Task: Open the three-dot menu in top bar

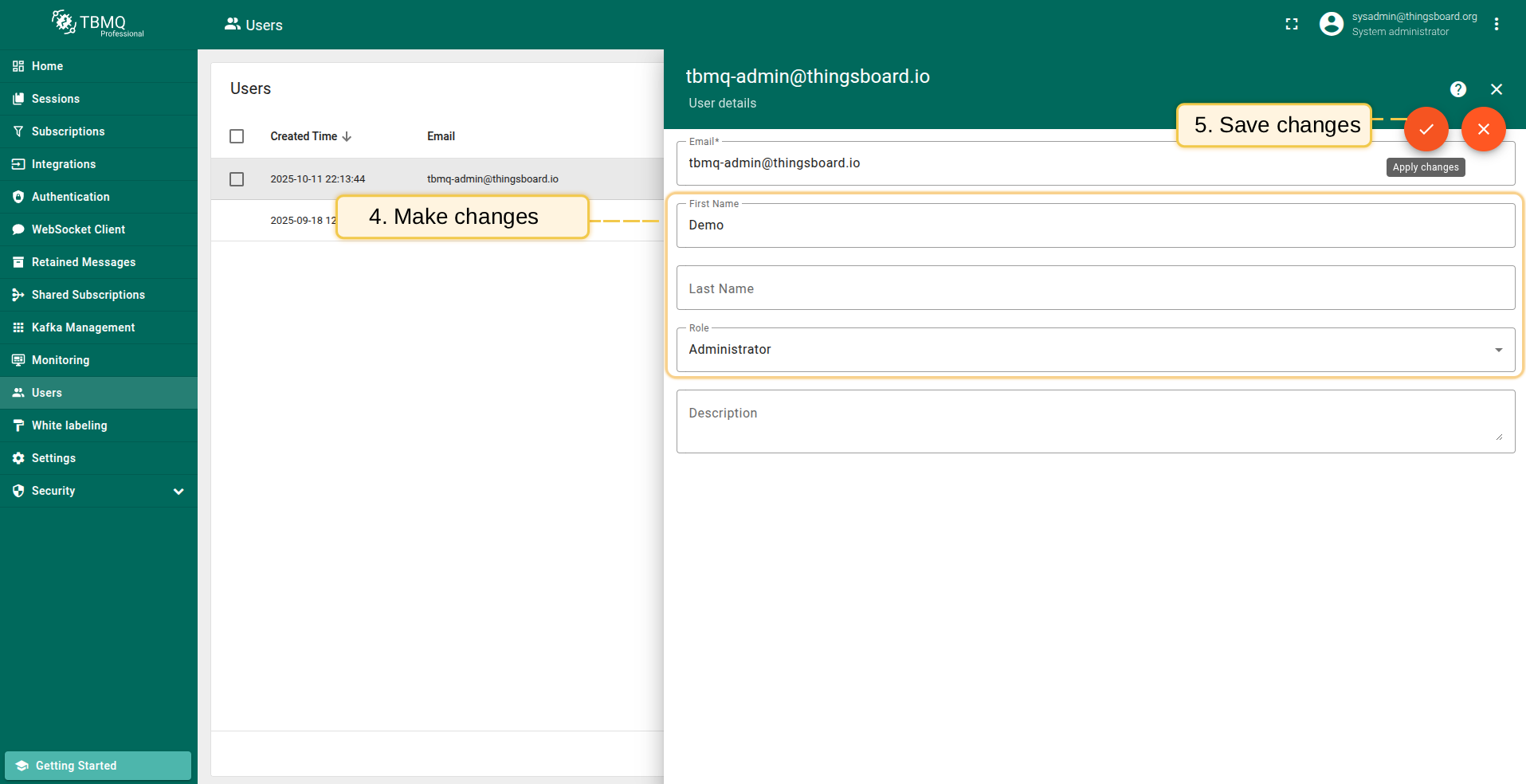Action: point(1497,25)
